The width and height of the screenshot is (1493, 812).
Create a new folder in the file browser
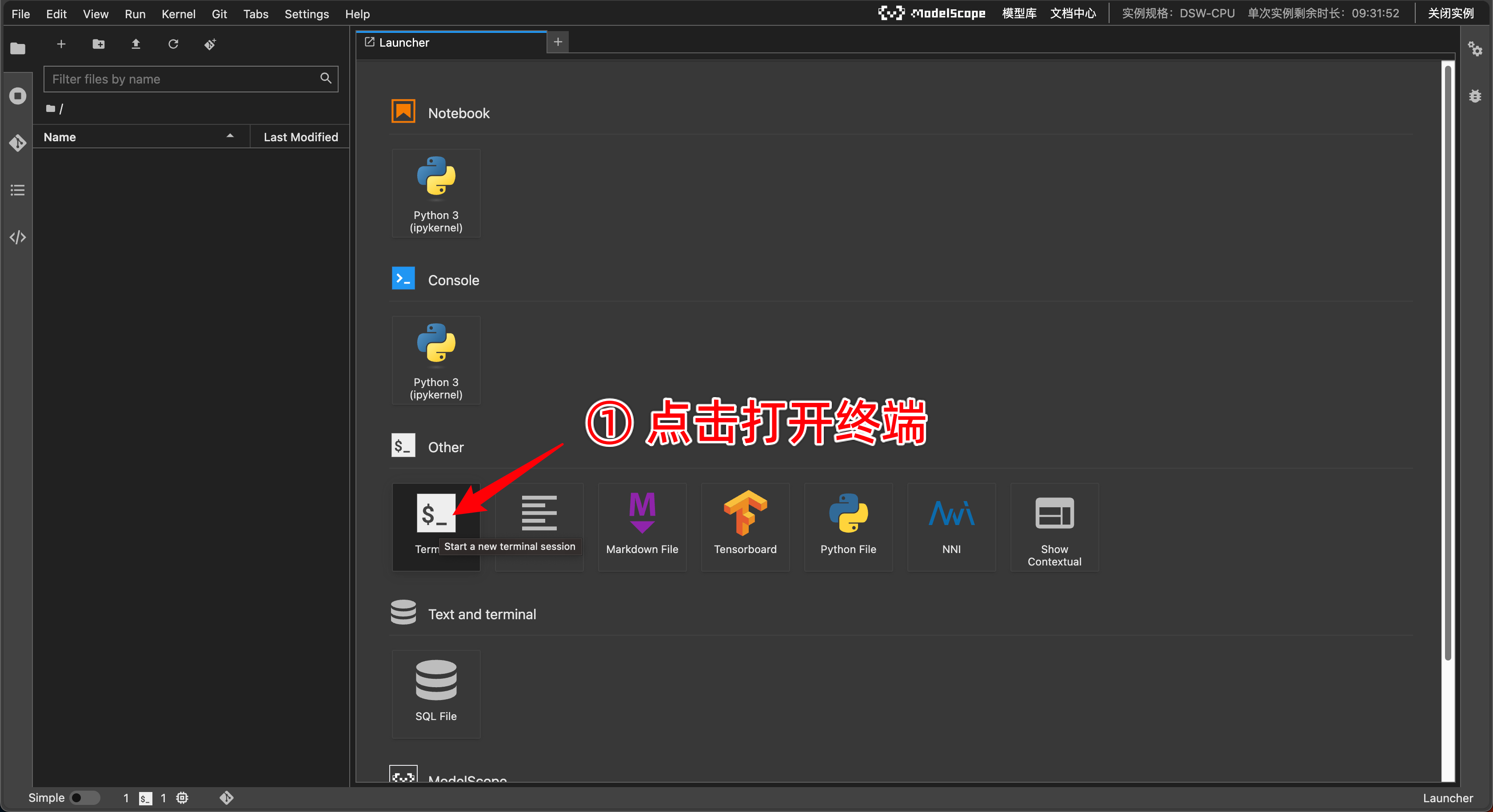point(99,44)
